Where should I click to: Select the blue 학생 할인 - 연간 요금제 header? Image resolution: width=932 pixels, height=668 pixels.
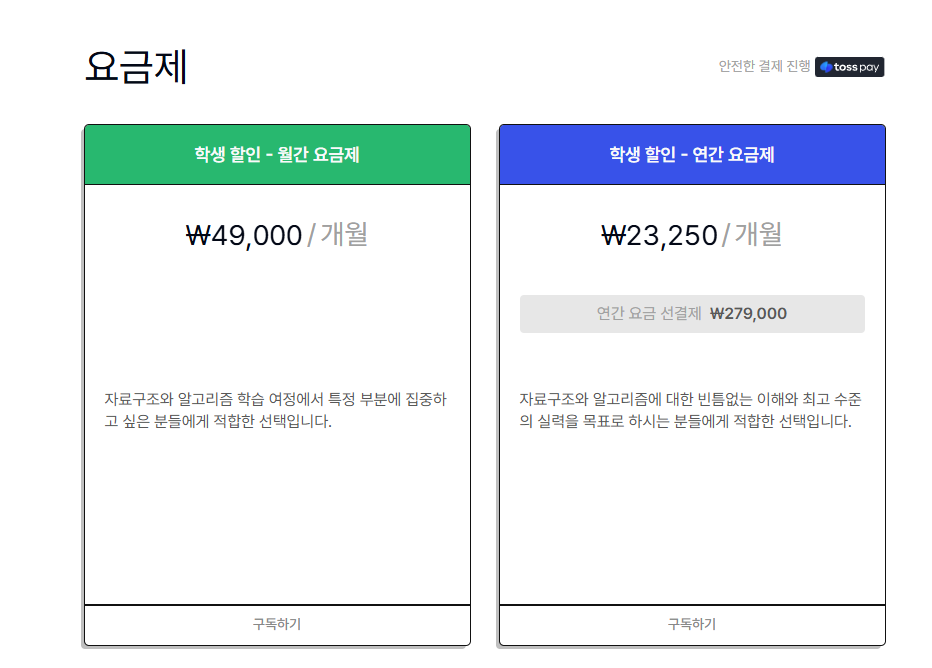tap(692, 155)
